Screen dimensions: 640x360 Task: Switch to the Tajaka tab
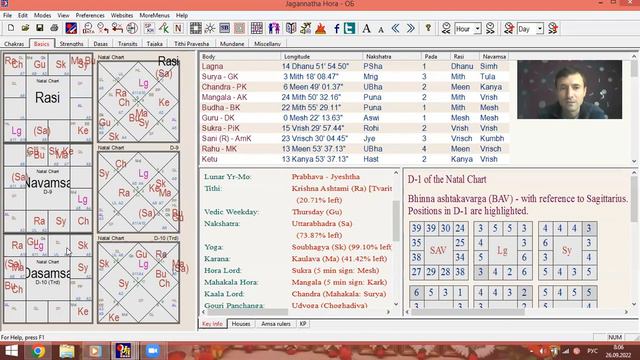tap(155, 44)
